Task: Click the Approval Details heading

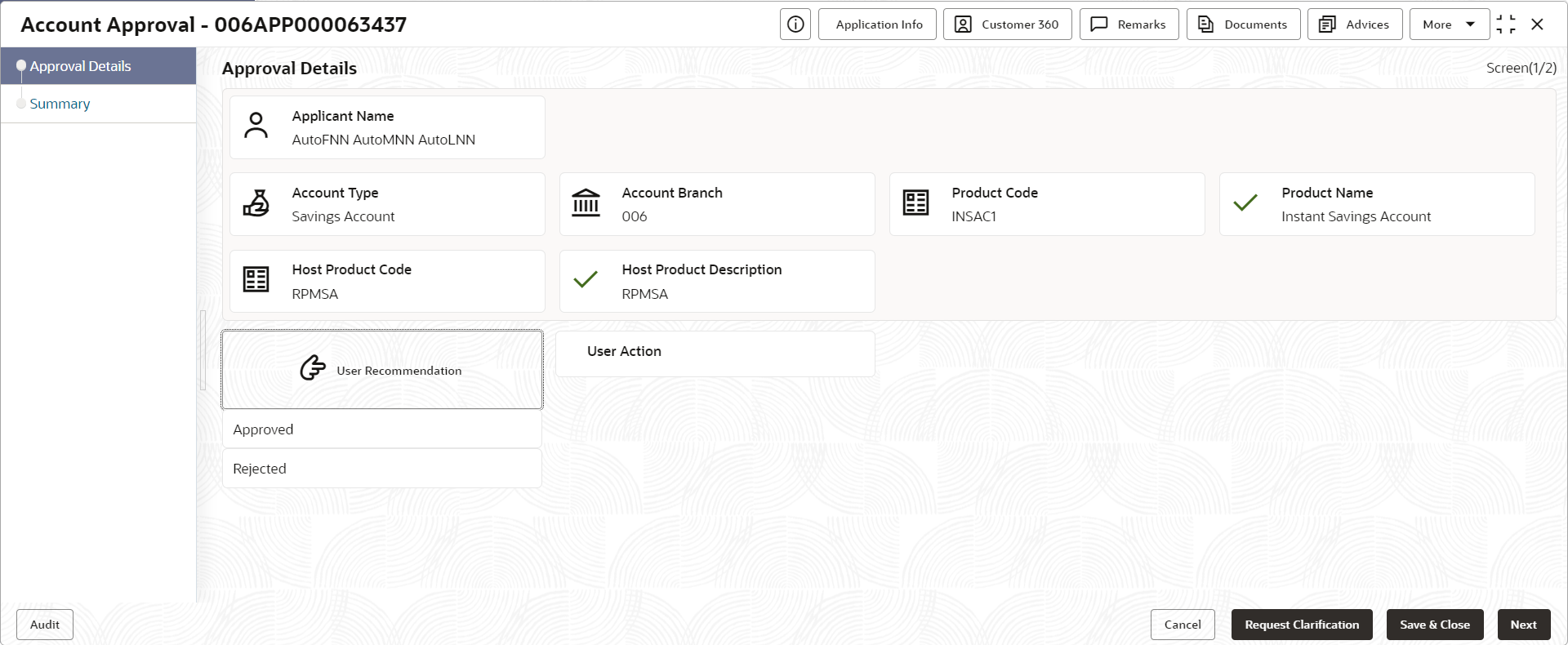Action: 289,69
